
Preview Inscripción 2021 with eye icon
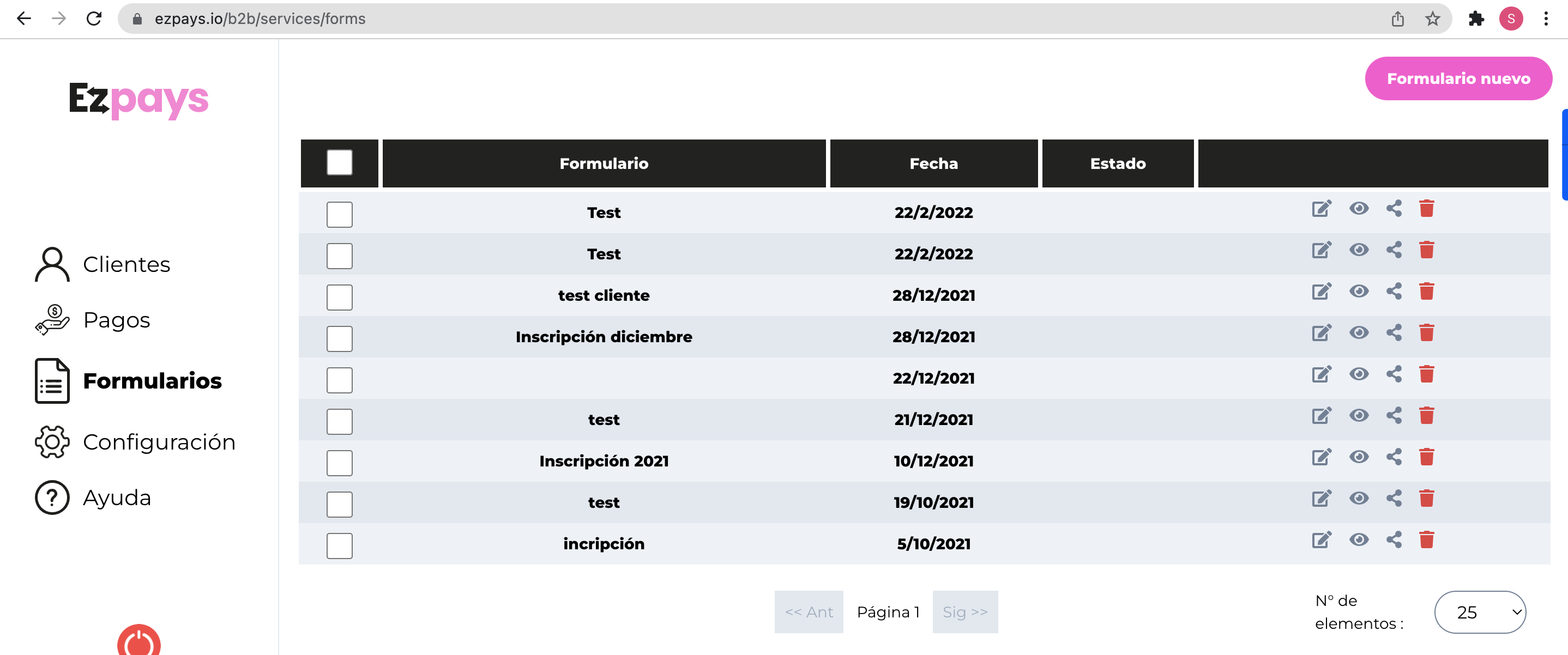[1358, 457]
